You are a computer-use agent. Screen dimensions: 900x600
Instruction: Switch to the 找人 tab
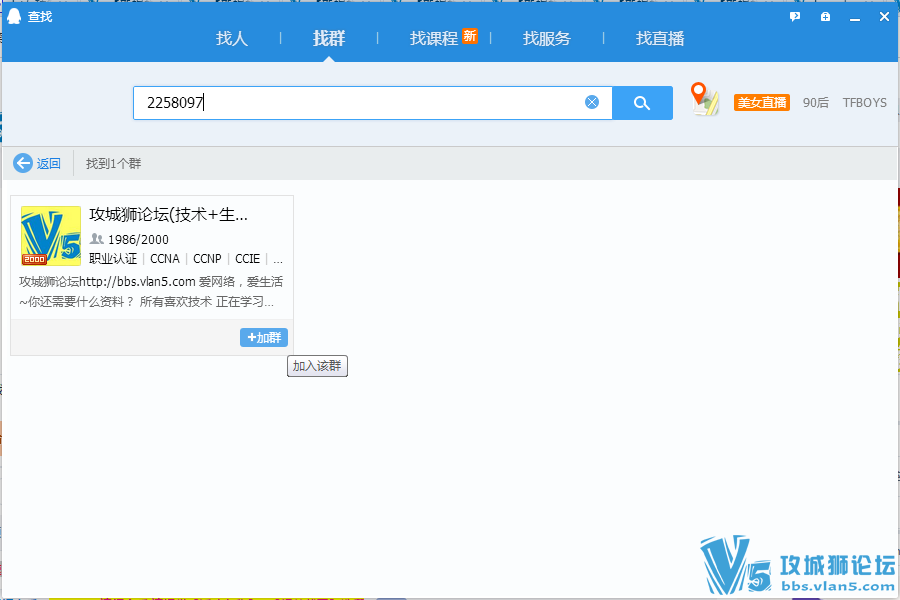(x=232, y=39)
